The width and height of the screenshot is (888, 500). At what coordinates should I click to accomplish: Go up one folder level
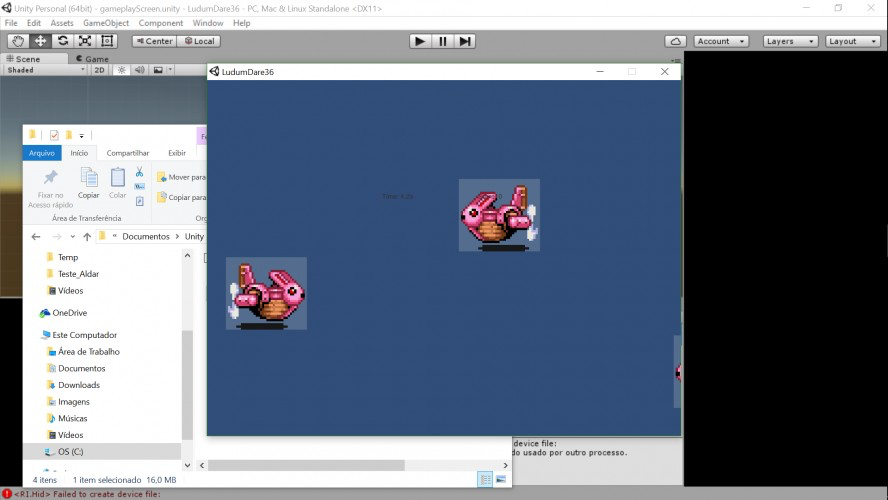click(87, 237)
